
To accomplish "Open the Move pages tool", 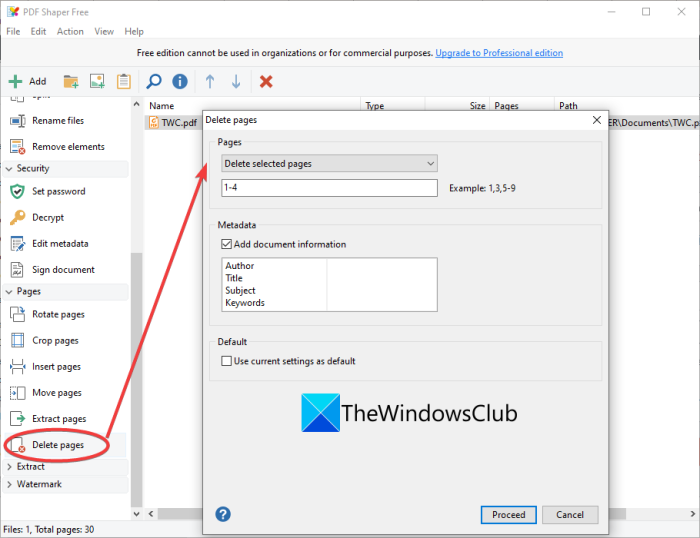I will [57, 392].
